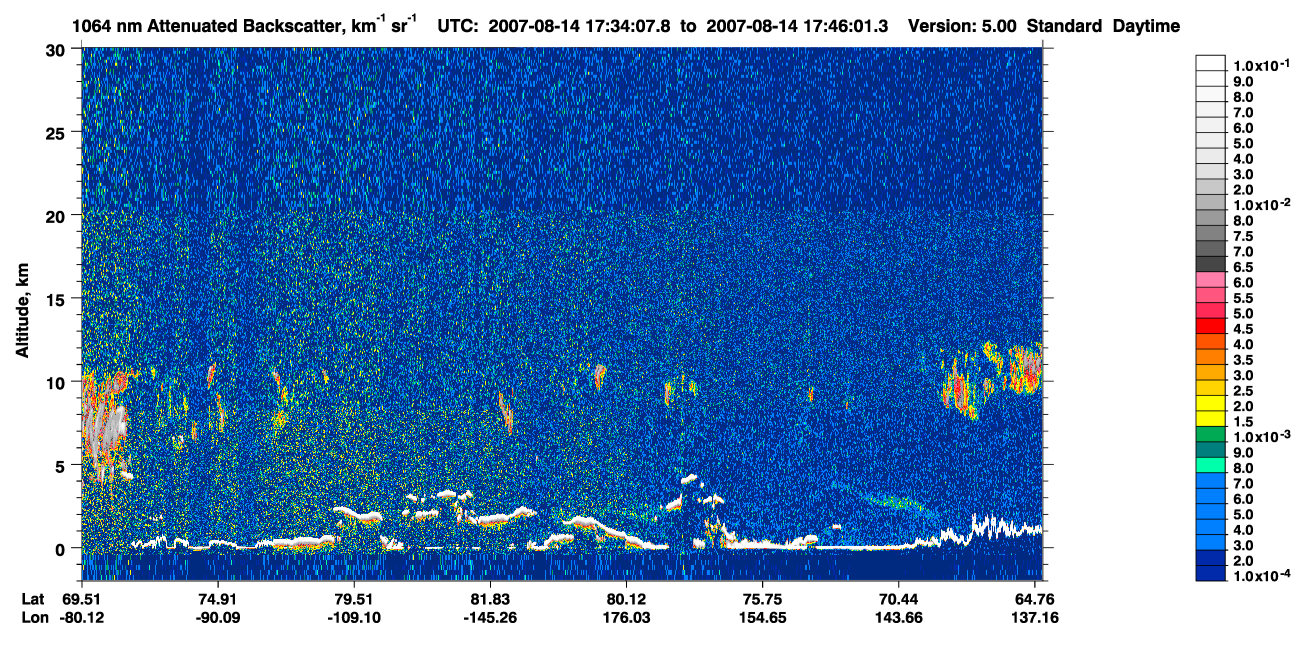Click the altitude tick label 30
This screenshot has height=667, width=1300.
[58, 49]
